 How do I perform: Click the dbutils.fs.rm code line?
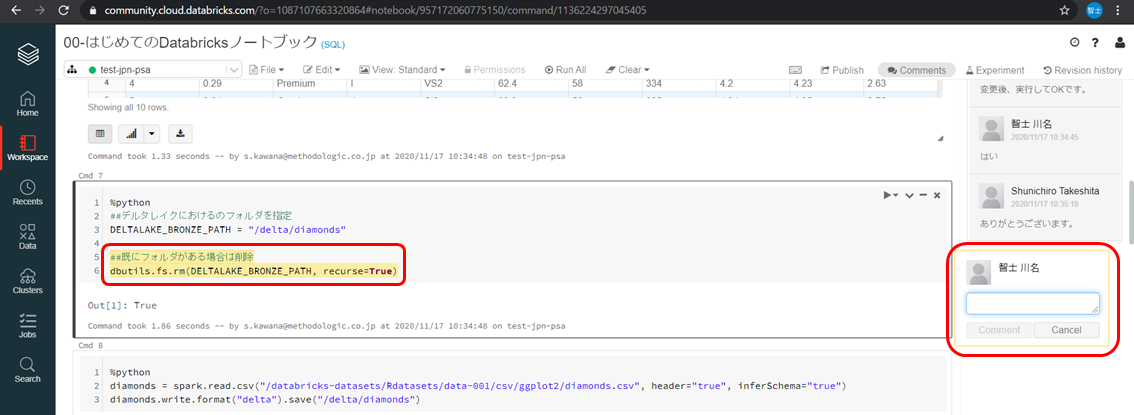tap(254, 270)
